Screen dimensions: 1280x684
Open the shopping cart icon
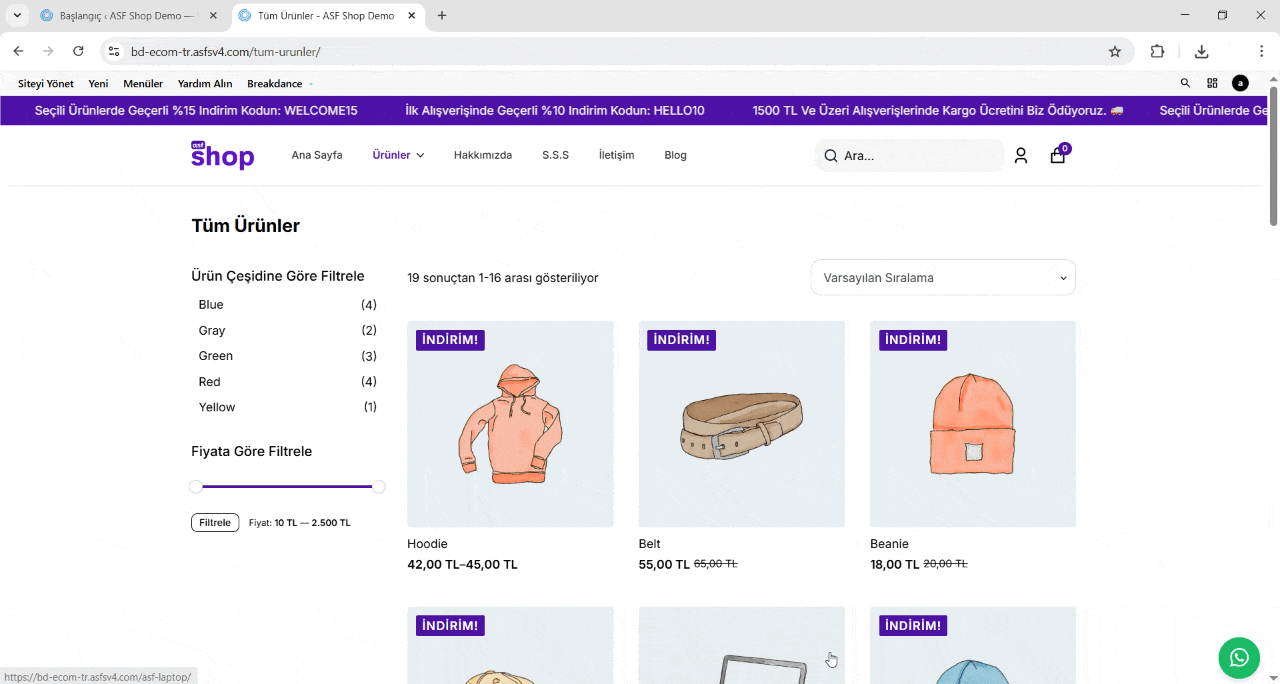click(1057, 156)
